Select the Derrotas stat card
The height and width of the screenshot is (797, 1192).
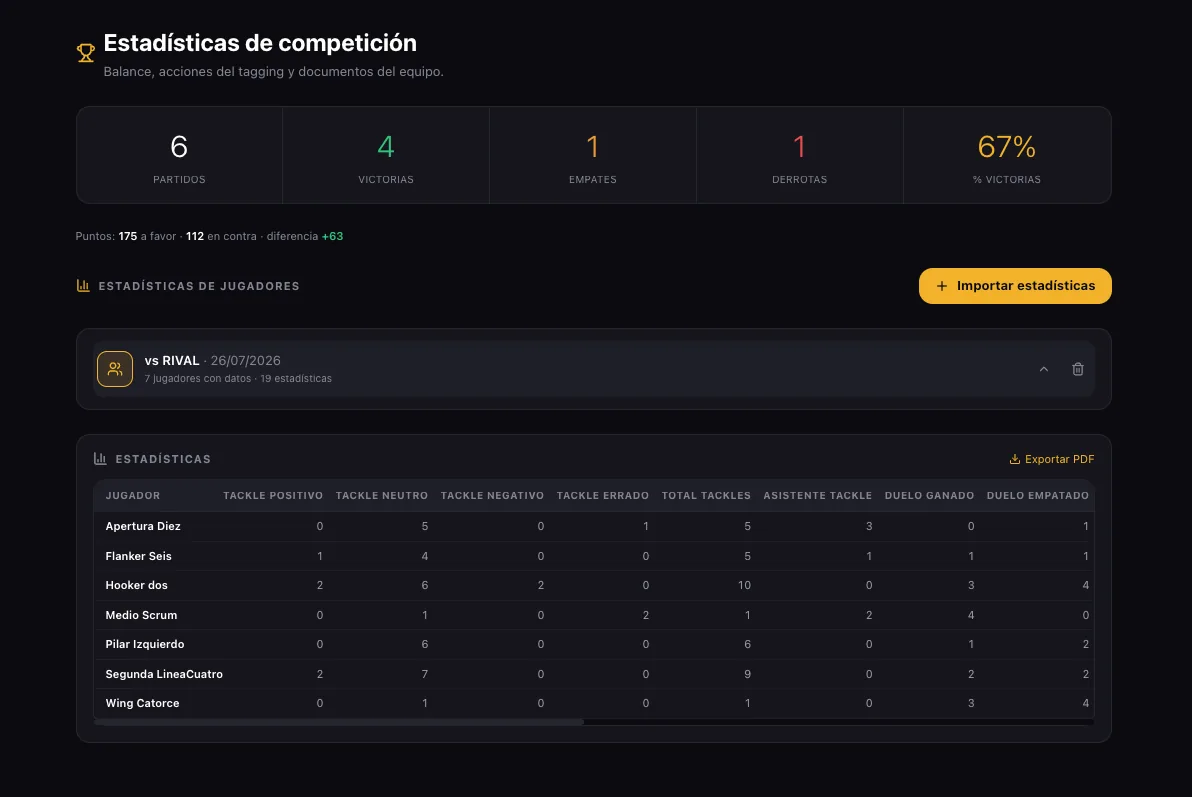pyautogui.click(x=800, y=155)
